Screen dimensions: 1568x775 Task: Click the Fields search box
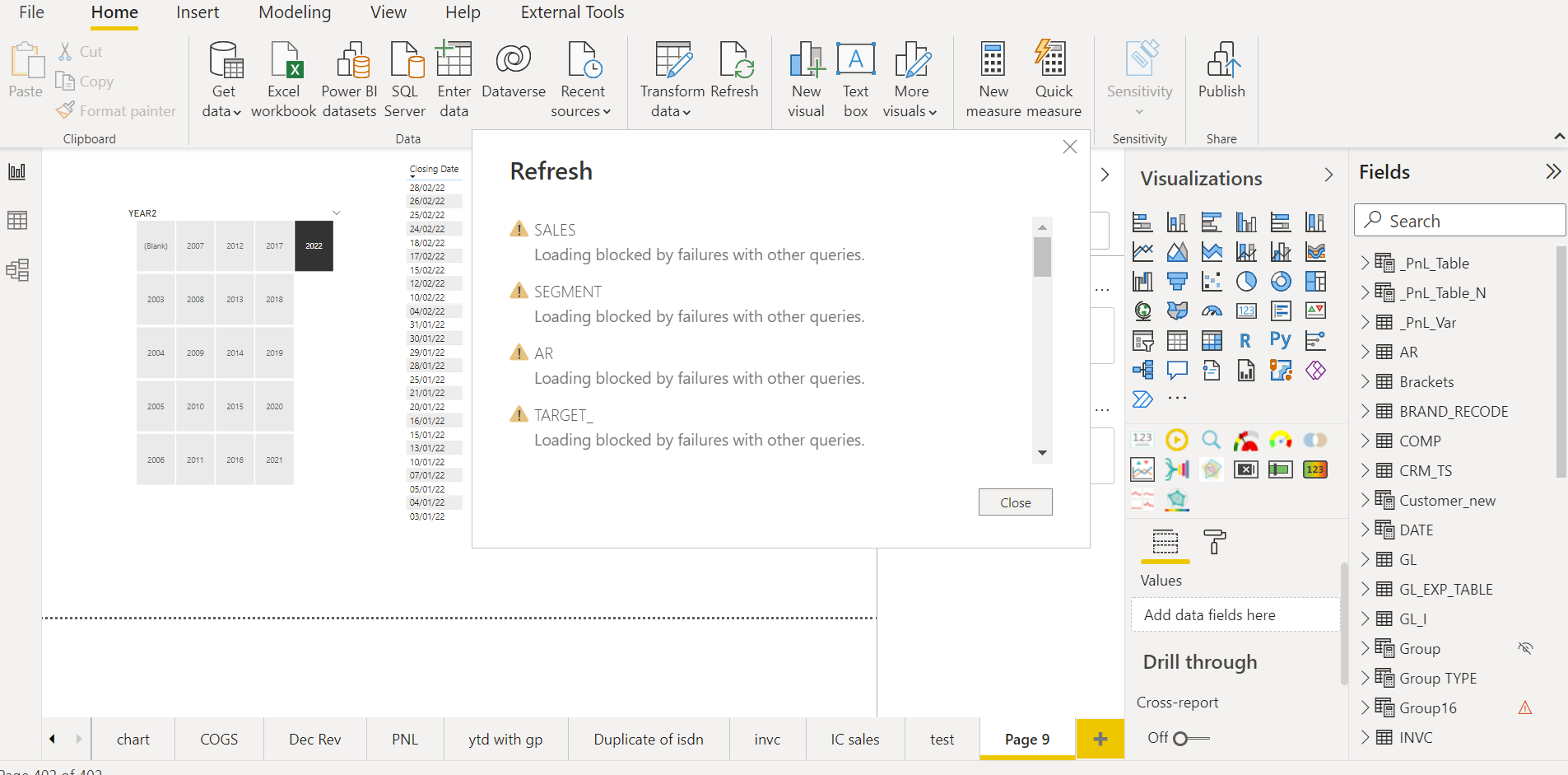(1459, 220)
